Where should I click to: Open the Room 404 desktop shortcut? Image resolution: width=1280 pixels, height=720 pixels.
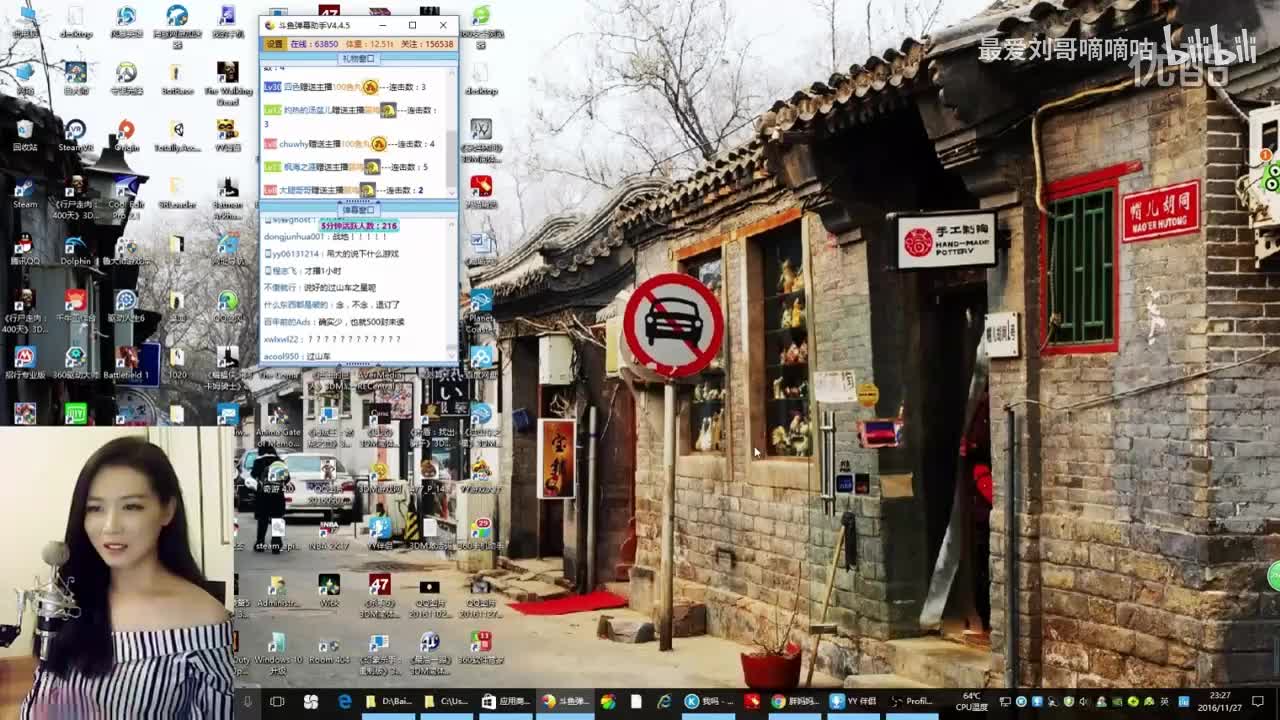coord(329,647)
